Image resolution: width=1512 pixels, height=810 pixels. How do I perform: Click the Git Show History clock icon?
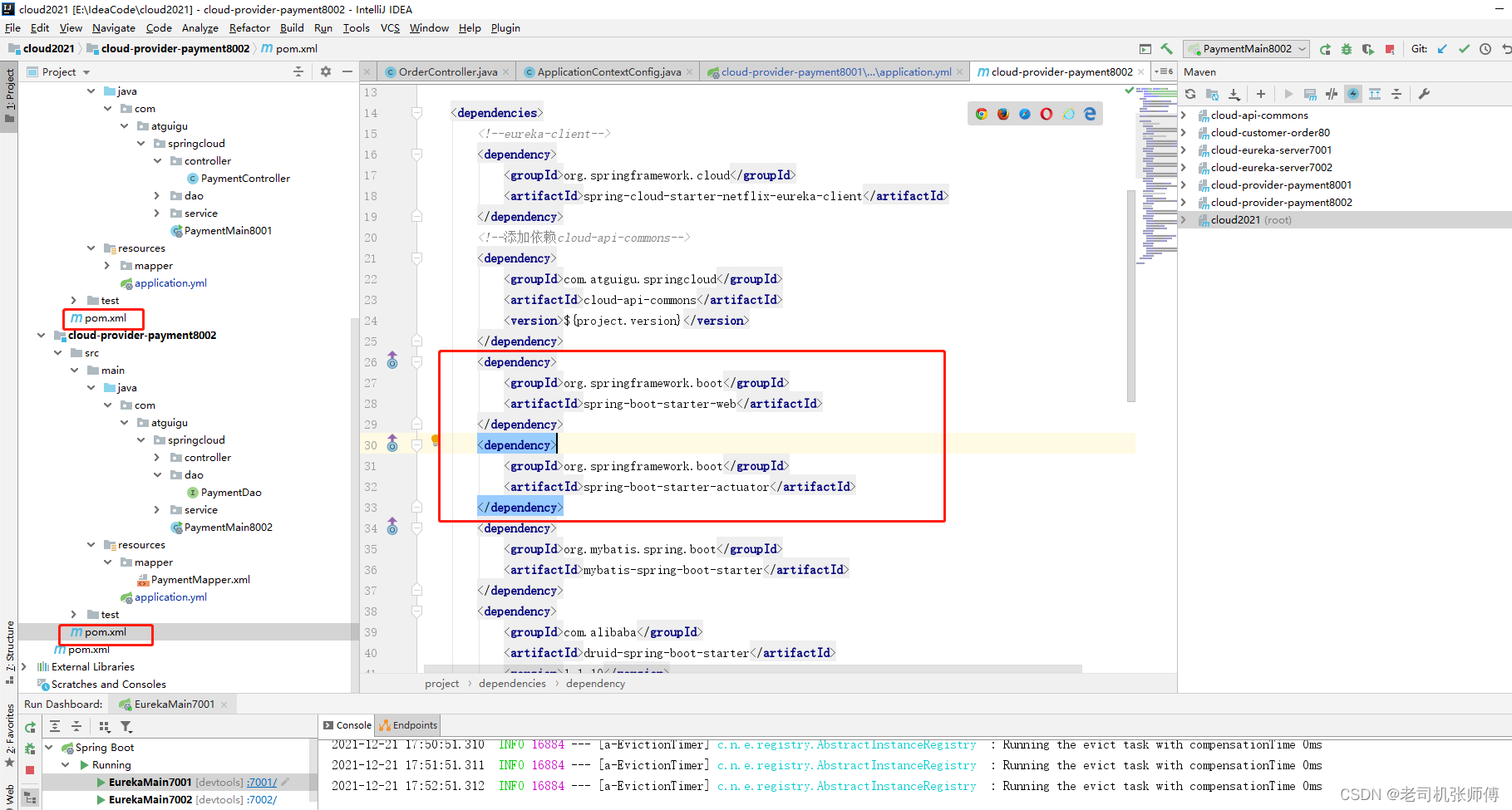1485,49
